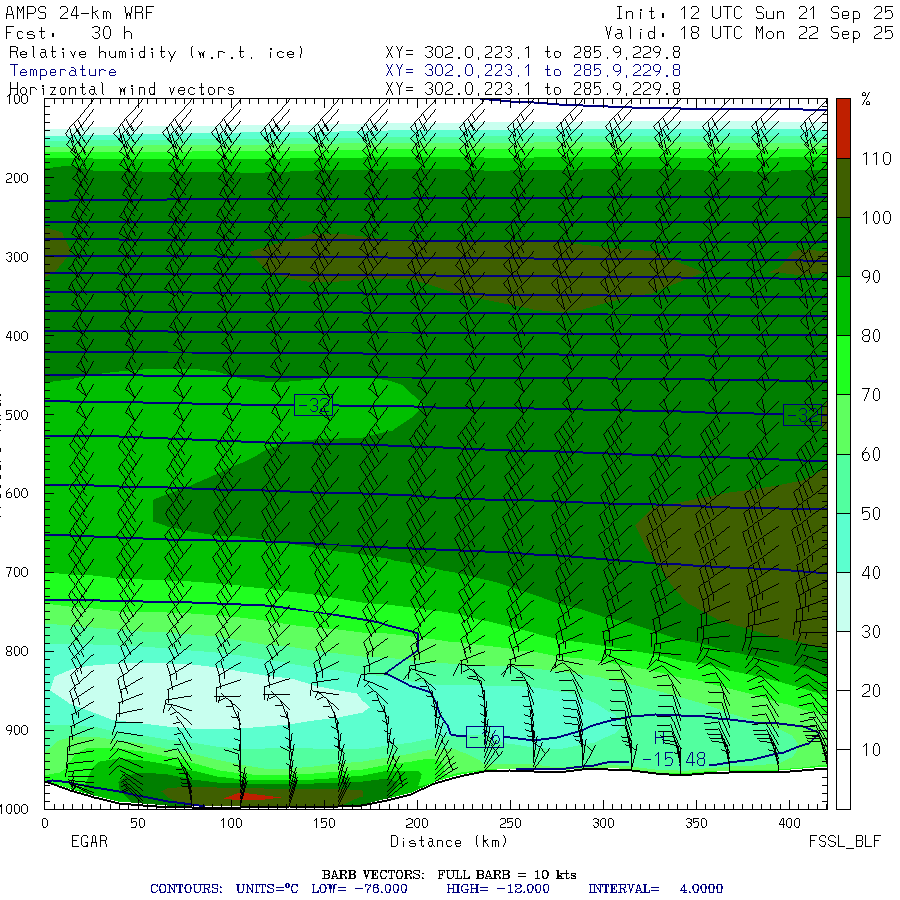This screenshot has height=900, width=900.
Task: Click the Horizontal wind vectors label
Action: pos(122,89)
